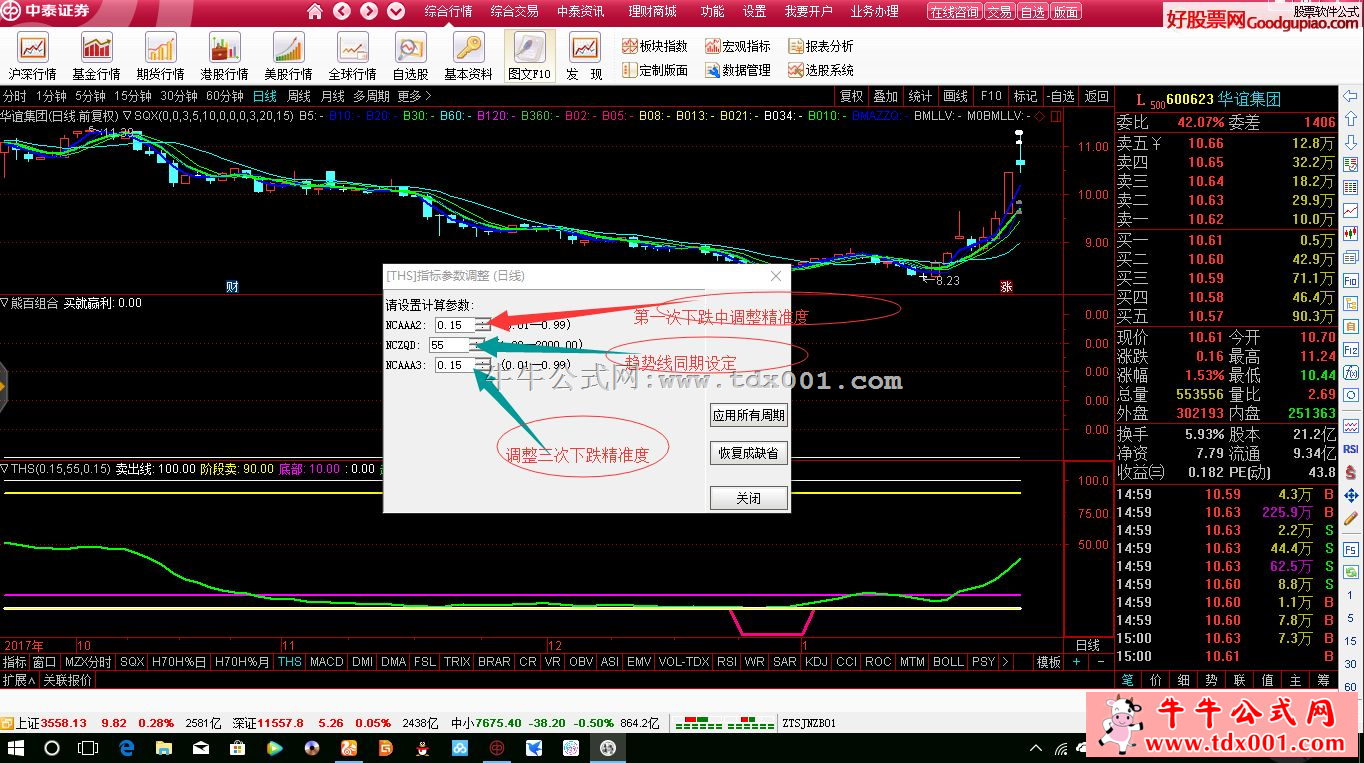Expand the 更多 period dropdown
The height and width of the screenshot is (763, 1364).
coord(414,96)
